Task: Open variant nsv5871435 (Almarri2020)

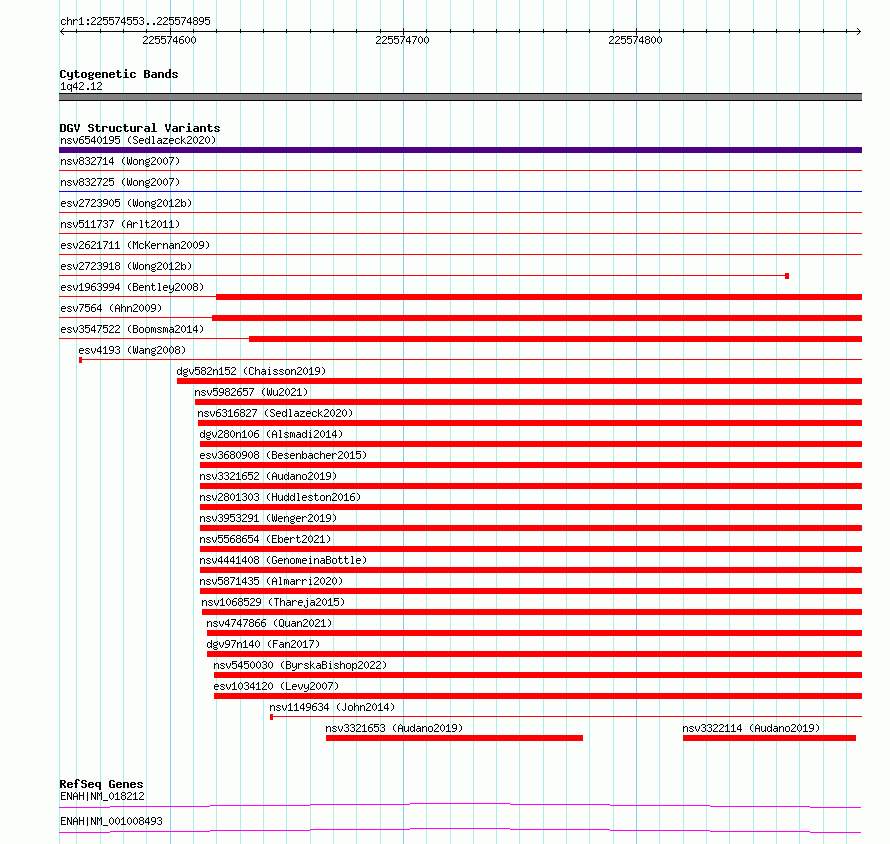Action: (x=271, y=581)
